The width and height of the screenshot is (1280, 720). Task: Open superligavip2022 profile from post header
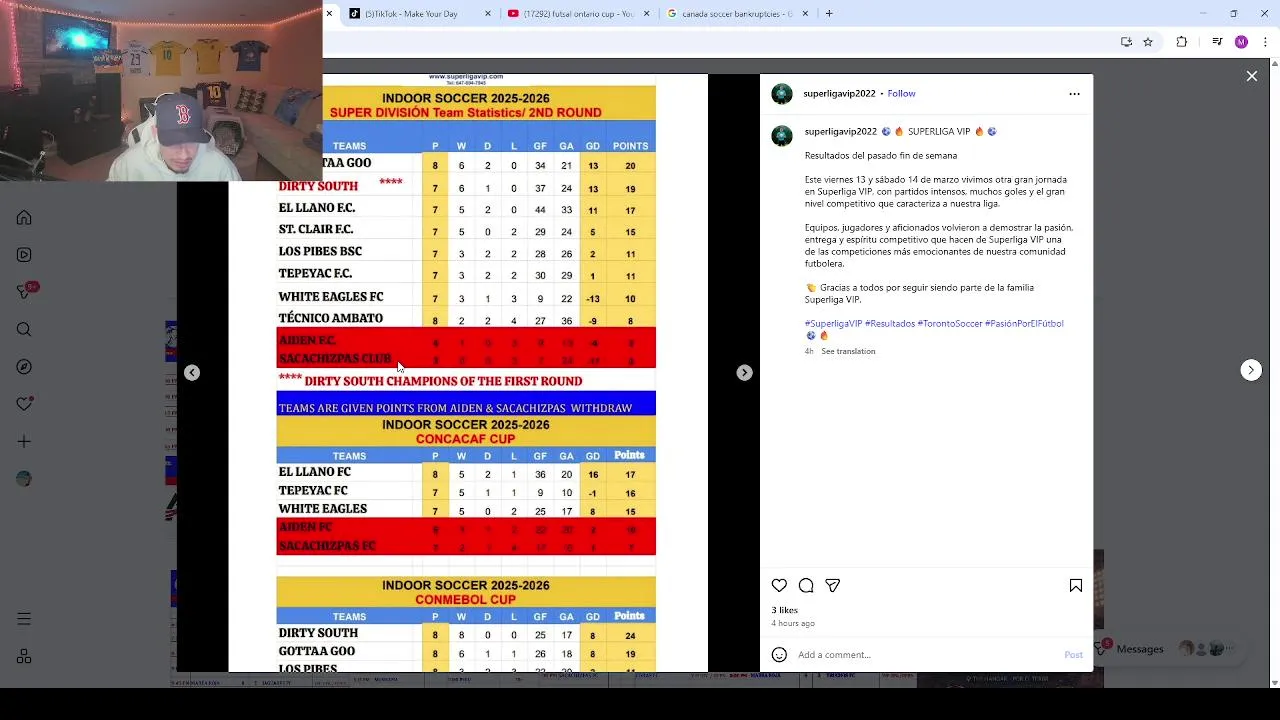(x=839, y=94)
